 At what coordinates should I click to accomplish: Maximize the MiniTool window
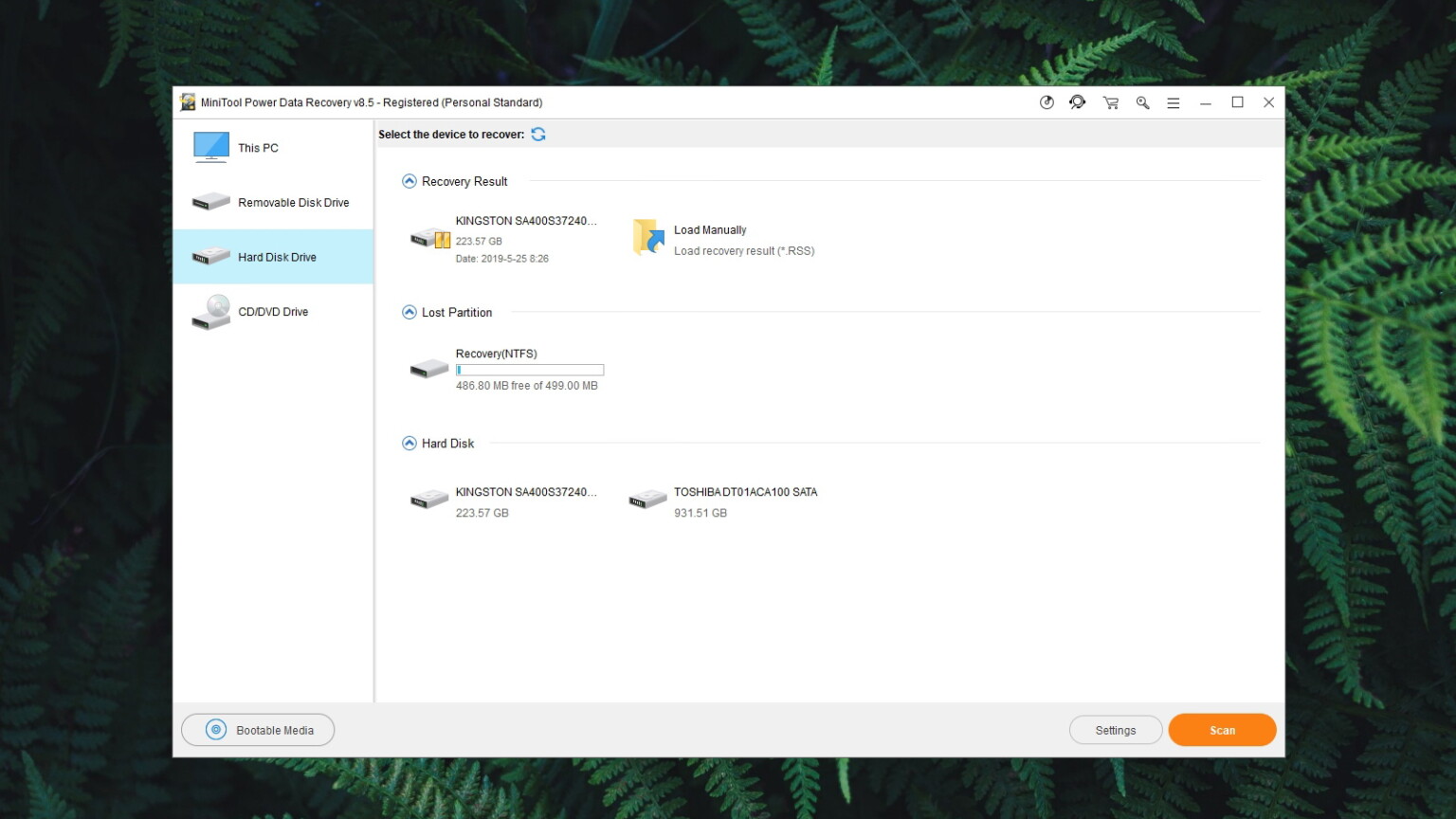pyautogui.click(x=1237, y=102)
